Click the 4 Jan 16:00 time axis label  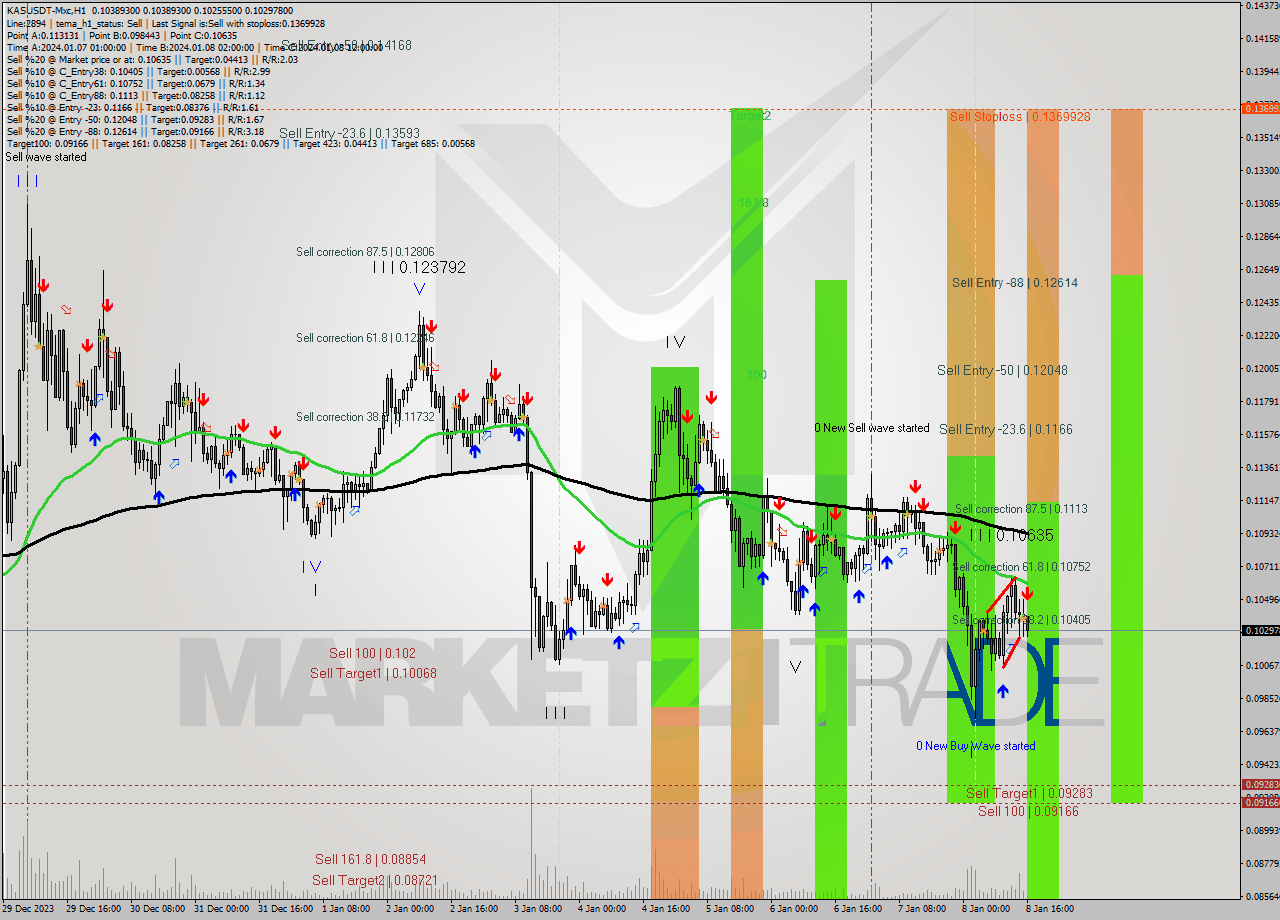click(667, 909)
